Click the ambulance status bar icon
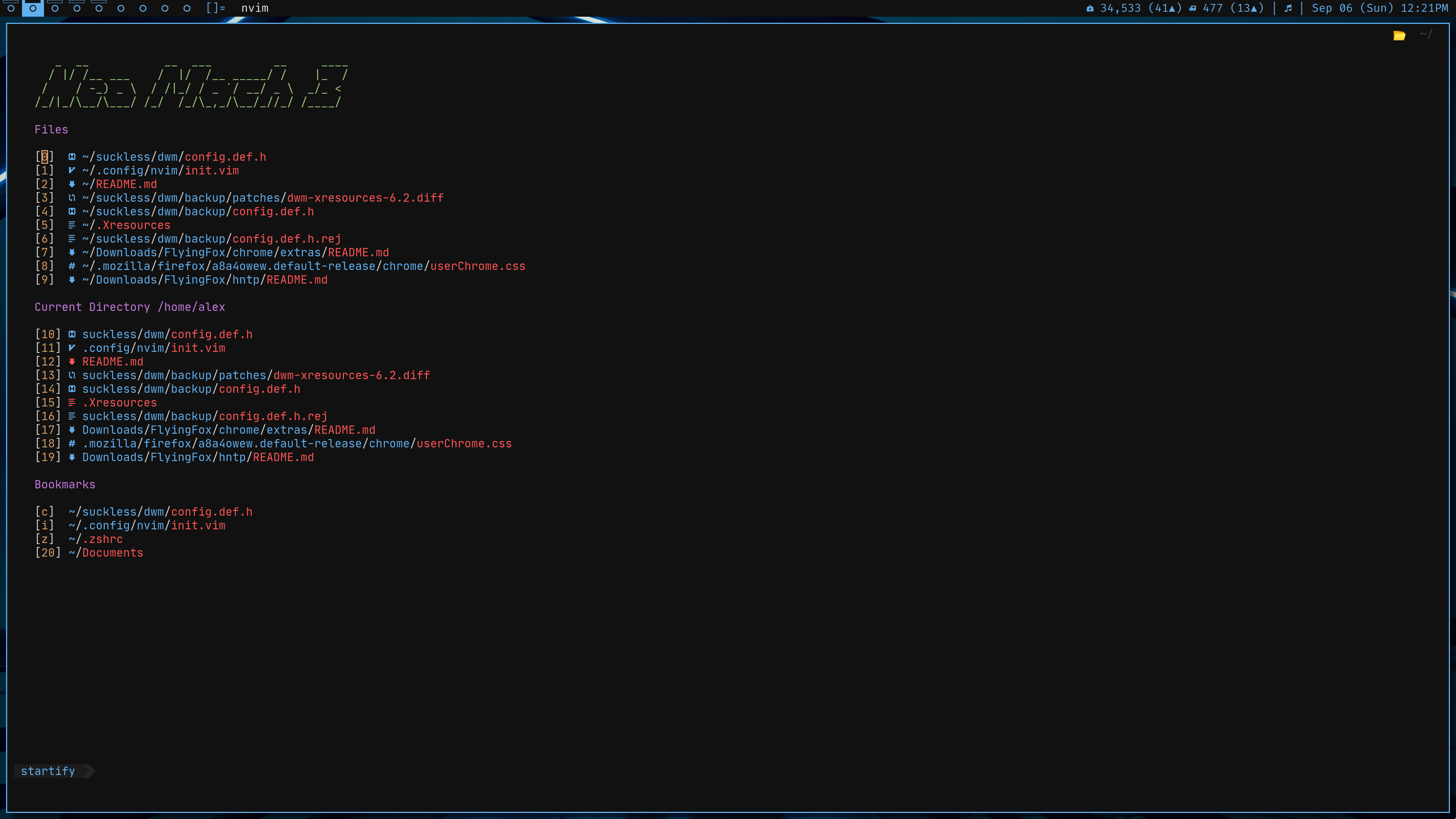The width and height of the screenshot is (1456, 819). tap(1192, 8)
